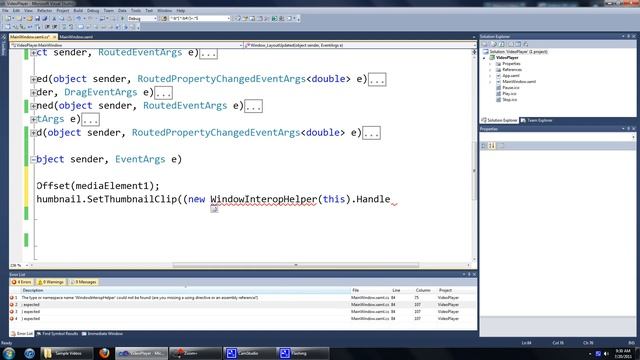
Task: Sort error list by Description column
Action: coord(186,290)
